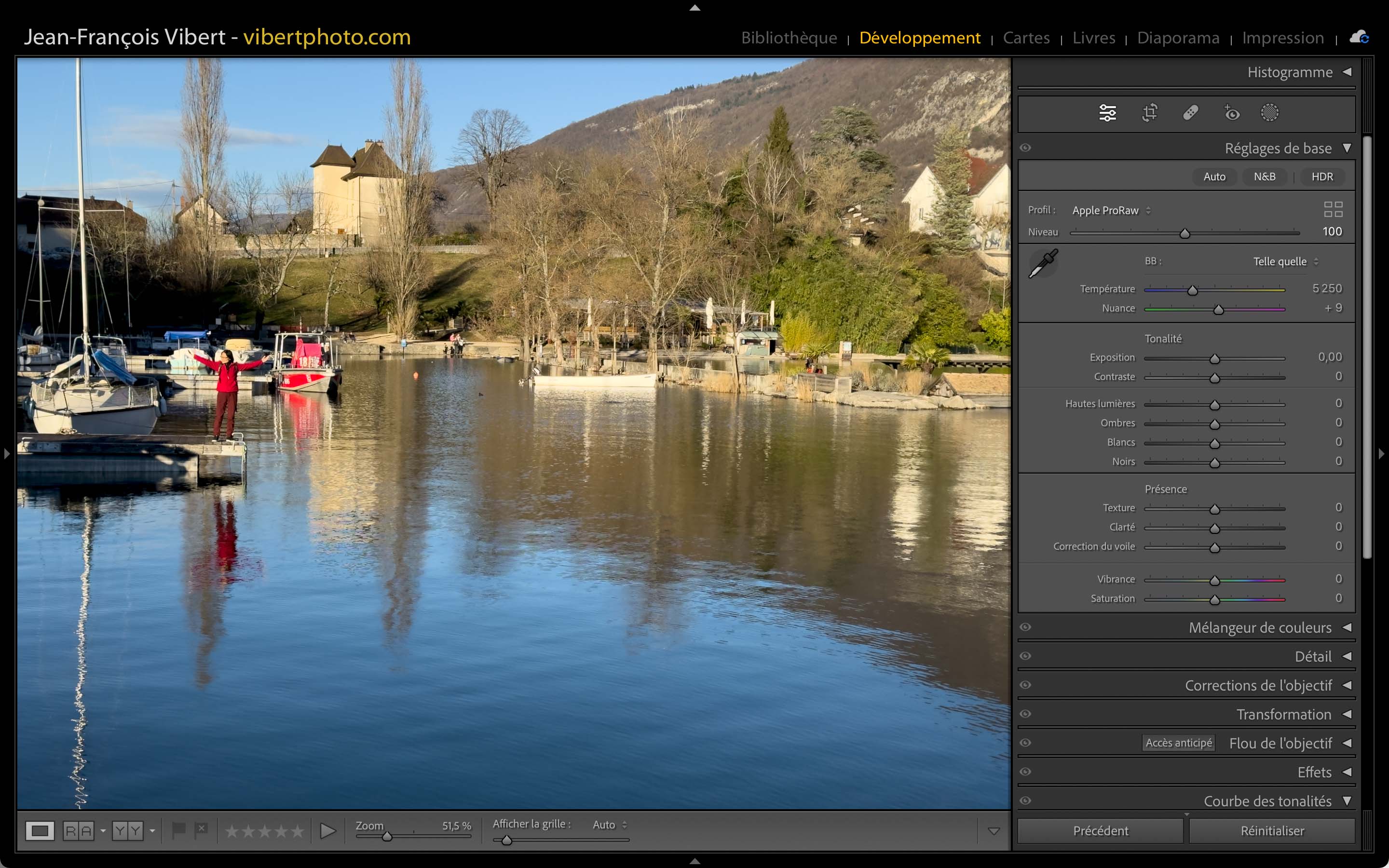Click the Auto tone button
This screenshot has width=1389, height=868.
(x=1214, y=177)
